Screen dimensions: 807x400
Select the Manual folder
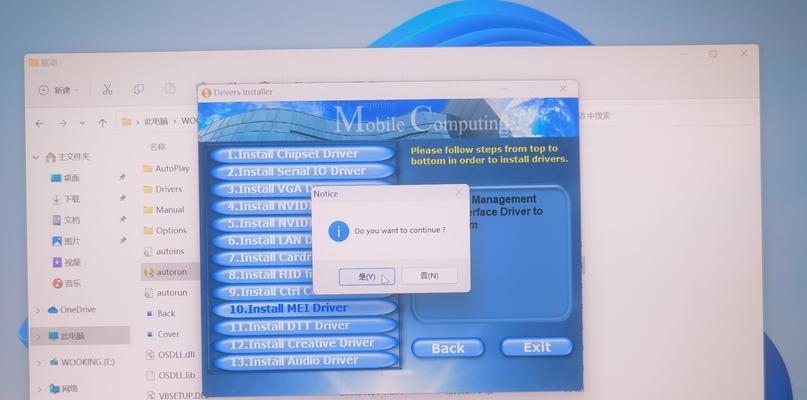[x=164, y=210]
